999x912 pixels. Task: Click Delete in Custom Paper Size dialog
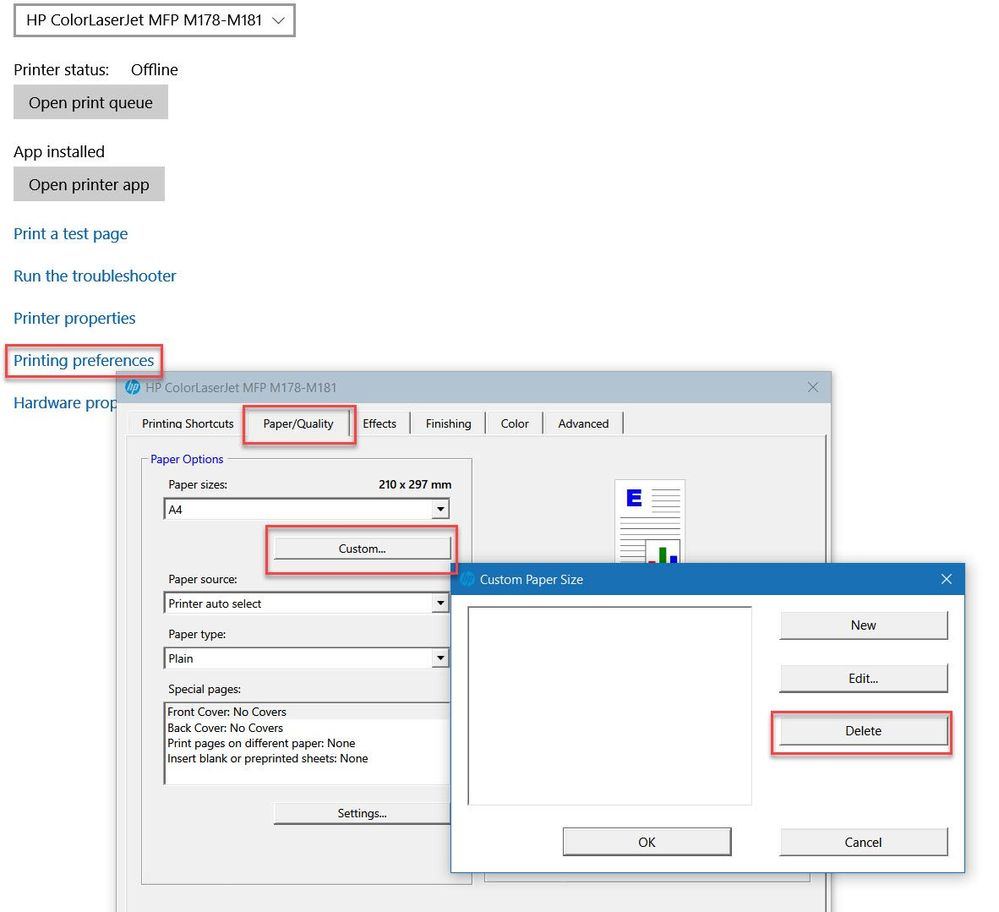pos(863,731)
